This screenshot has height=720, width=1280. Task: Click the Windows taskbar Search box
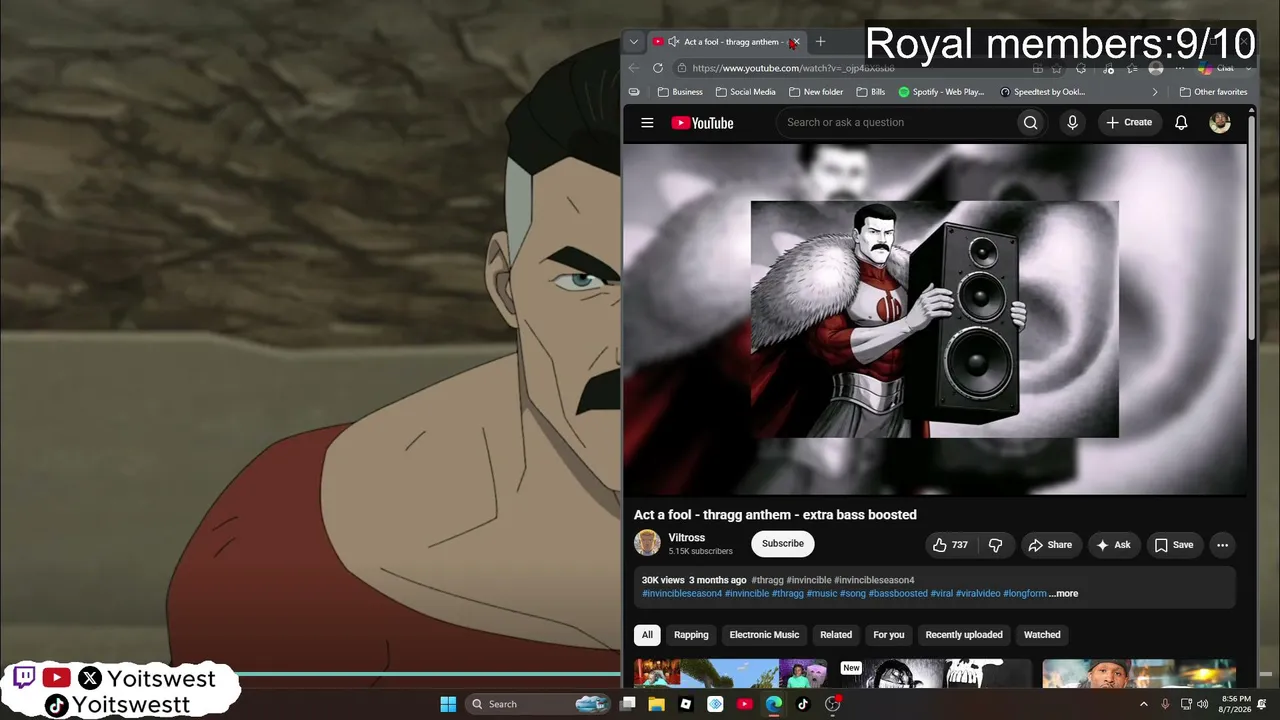539,704
